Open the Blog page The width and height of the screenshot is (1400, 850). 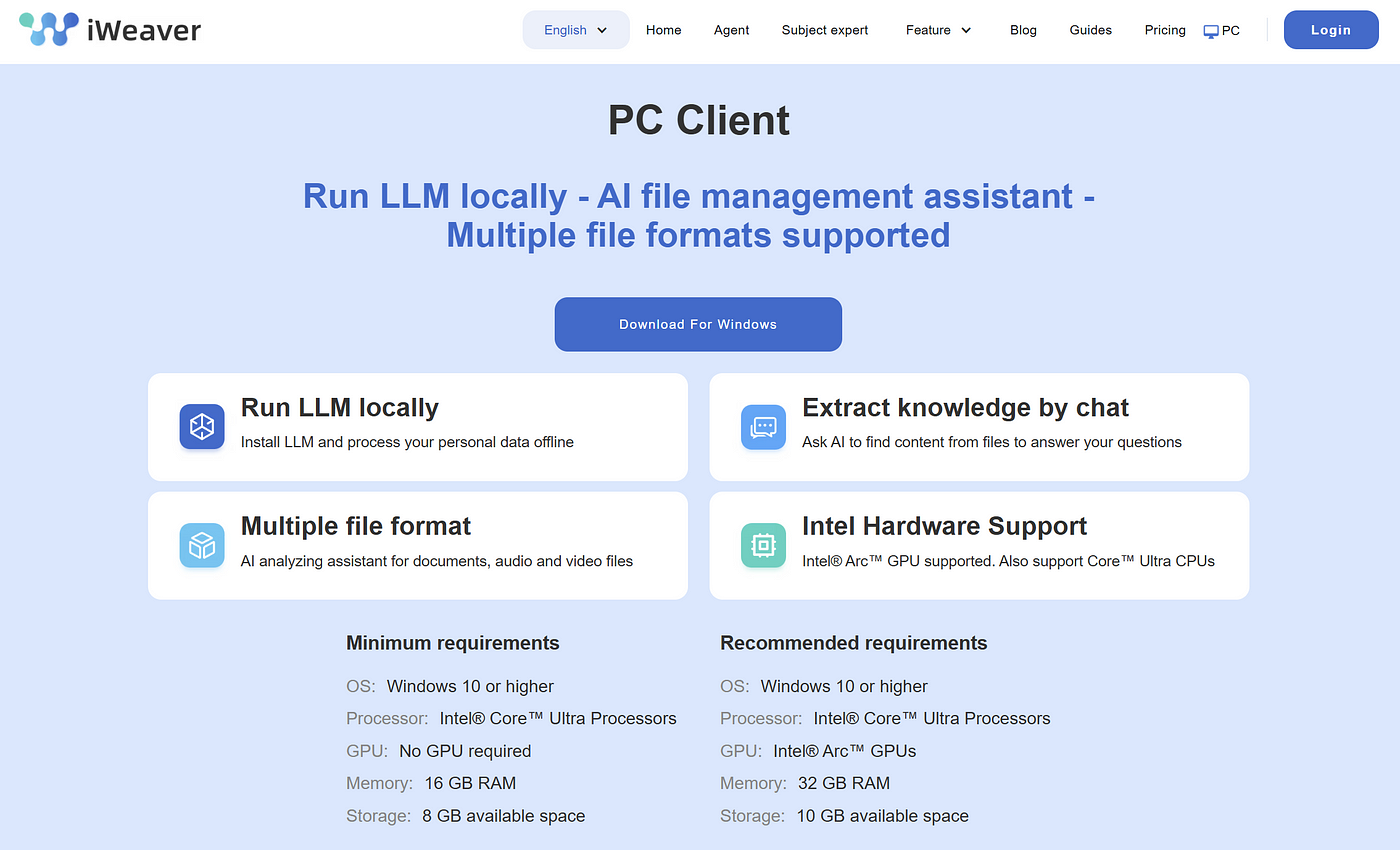(x=1023, y=30)
